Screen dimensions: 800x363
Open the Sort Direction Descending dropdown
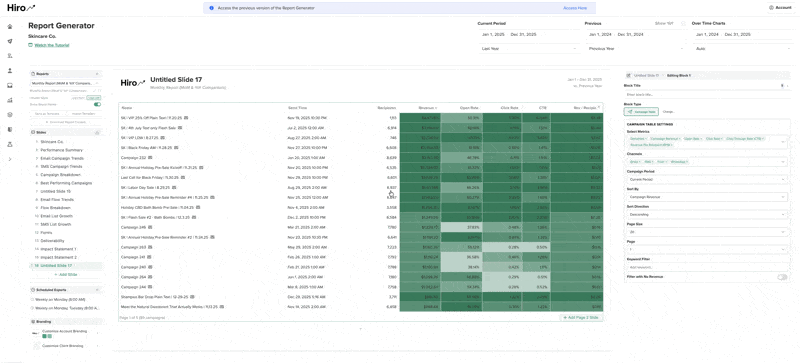707,214
